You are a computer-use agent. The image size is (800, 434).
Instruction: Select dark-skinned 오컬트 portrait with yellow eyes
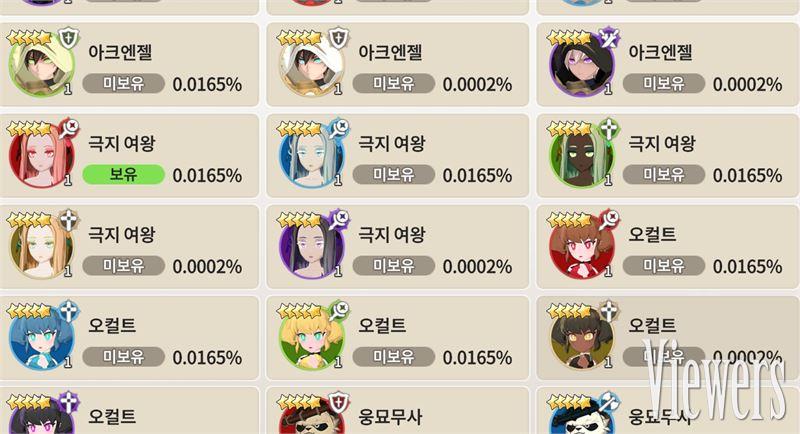click(582, 339)
